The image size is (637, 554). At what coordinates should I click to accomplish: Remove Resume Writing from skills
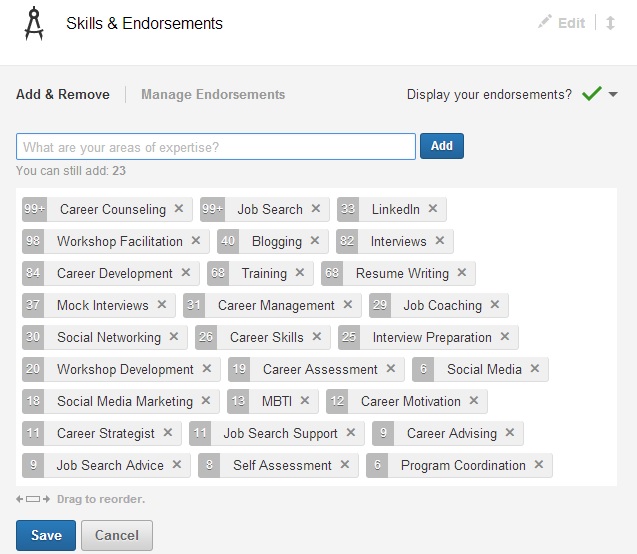(462, 273)
